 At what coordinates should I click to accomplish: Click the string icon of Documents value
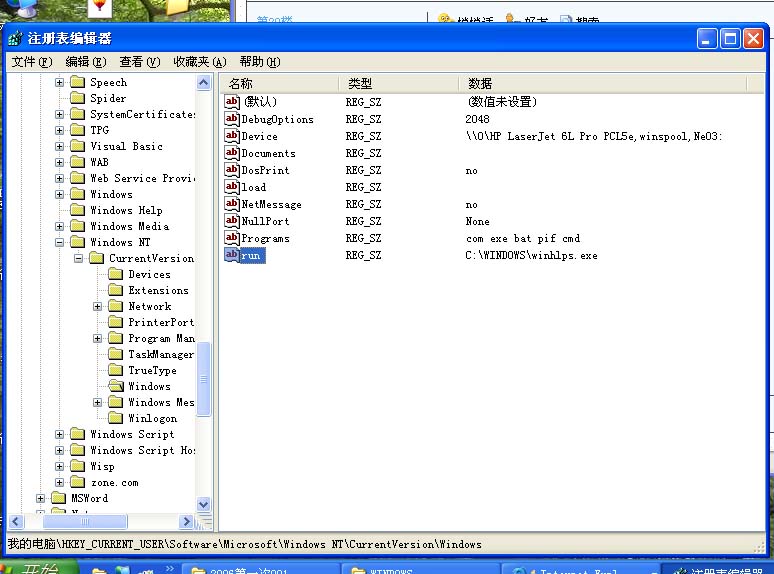[232, 153]
